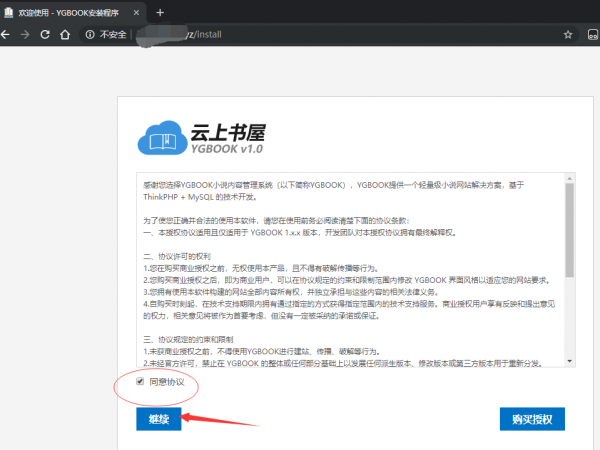The image size is (600, 450).
Task: Open the browser home page
Action: (66, 34)
